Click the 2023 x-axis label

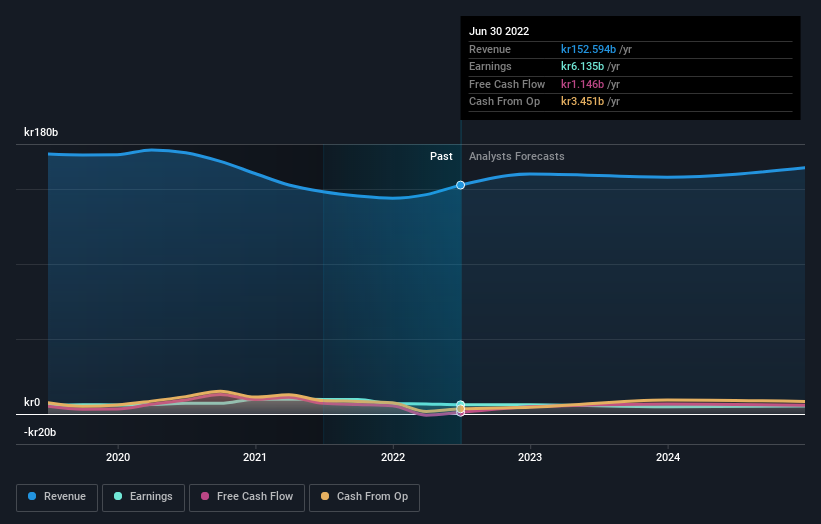point(530,457)
